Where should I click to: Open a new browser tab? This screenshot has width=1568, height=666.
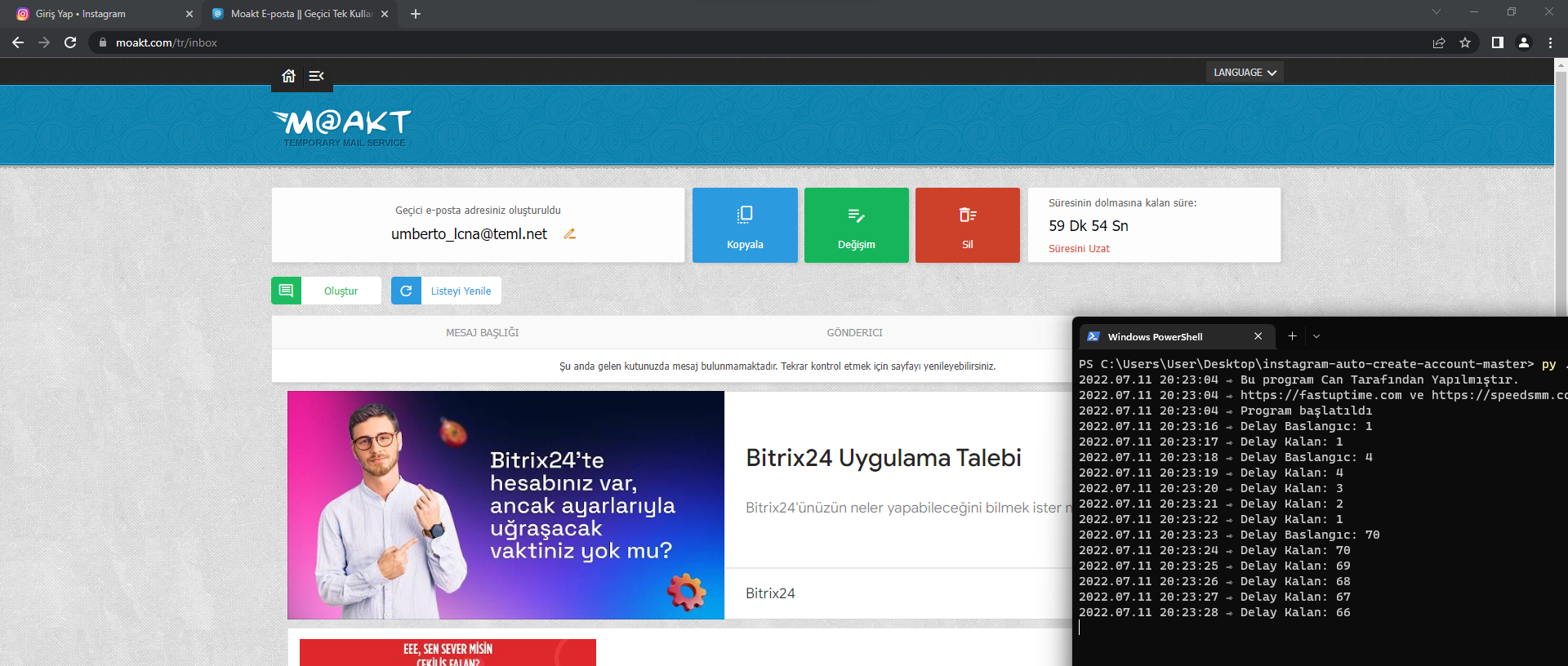coord(416,14)
